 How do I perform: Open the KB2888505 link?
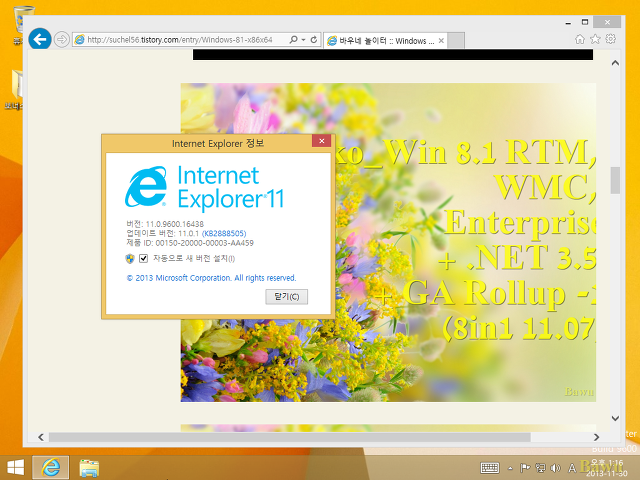click(x=224, y=233)
